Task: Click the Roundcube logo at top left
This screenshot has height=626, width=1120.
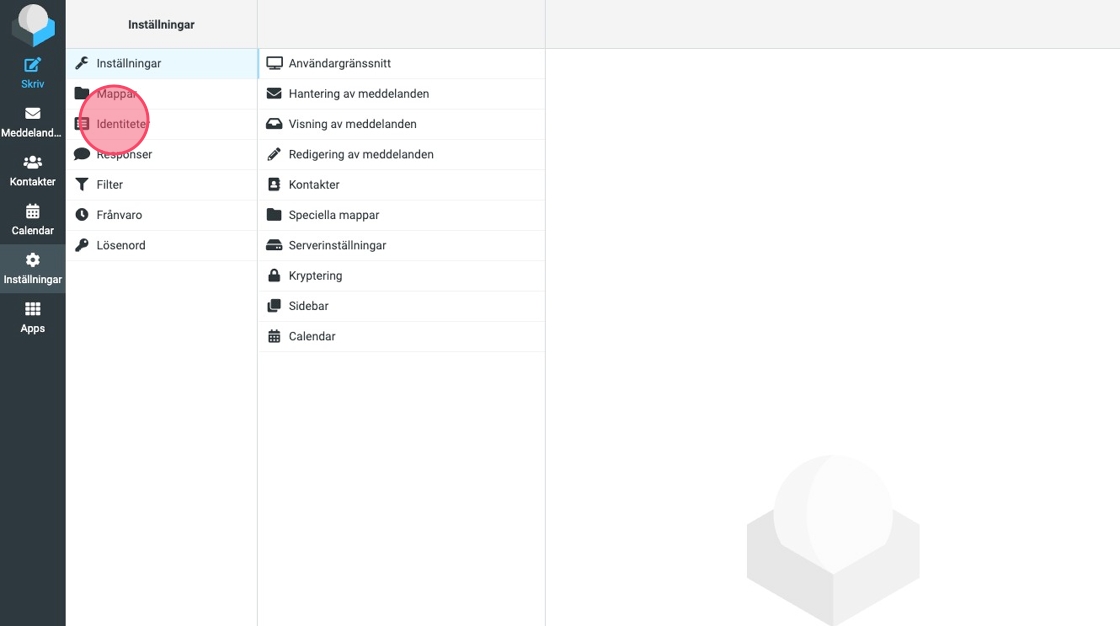Action: coord(32,24)
